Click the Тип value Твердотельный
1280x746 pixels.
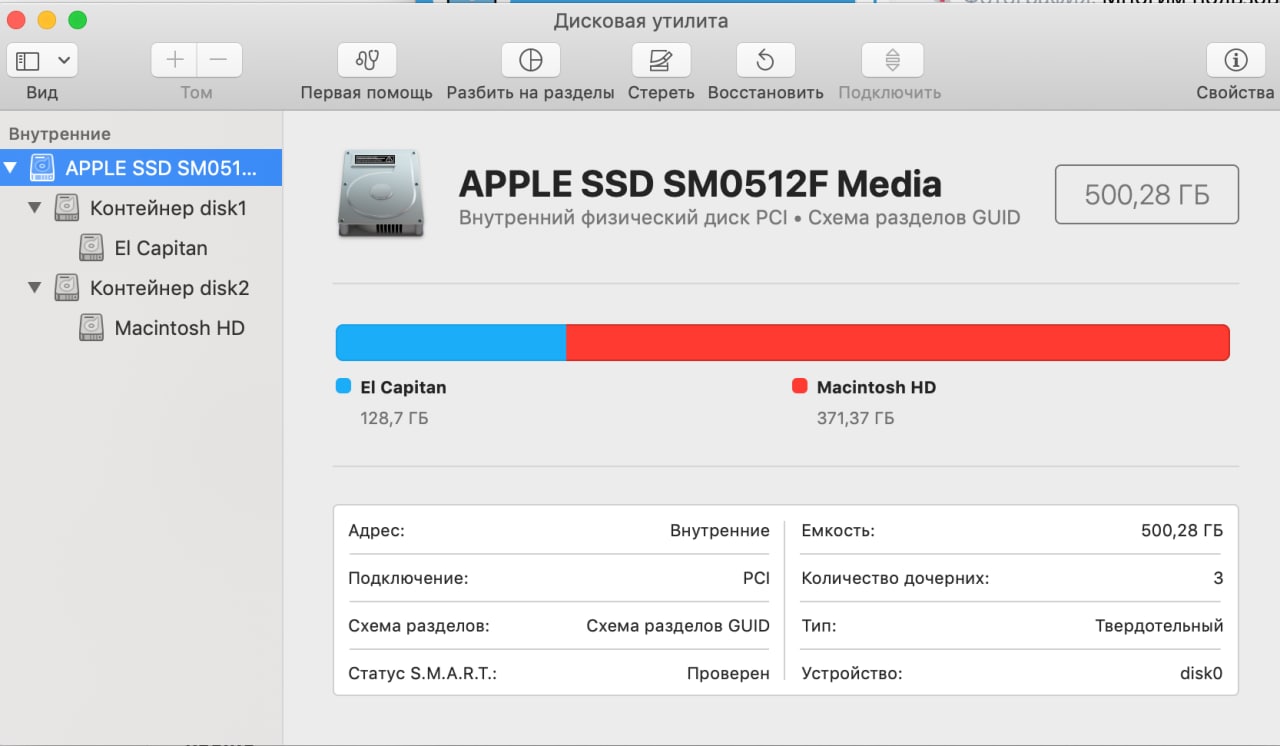tap(1159, 626)
